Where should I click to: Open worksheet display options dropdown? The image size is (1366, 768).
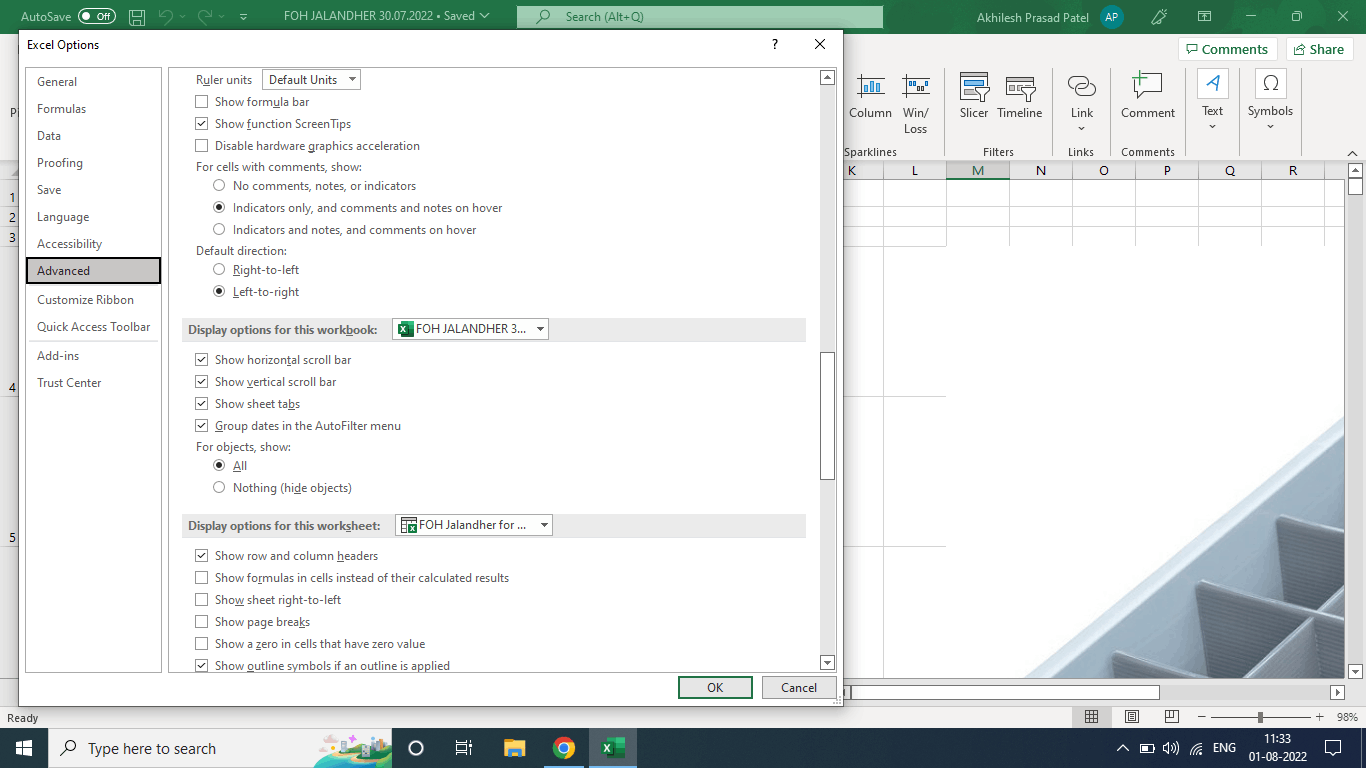coord(474,525)
